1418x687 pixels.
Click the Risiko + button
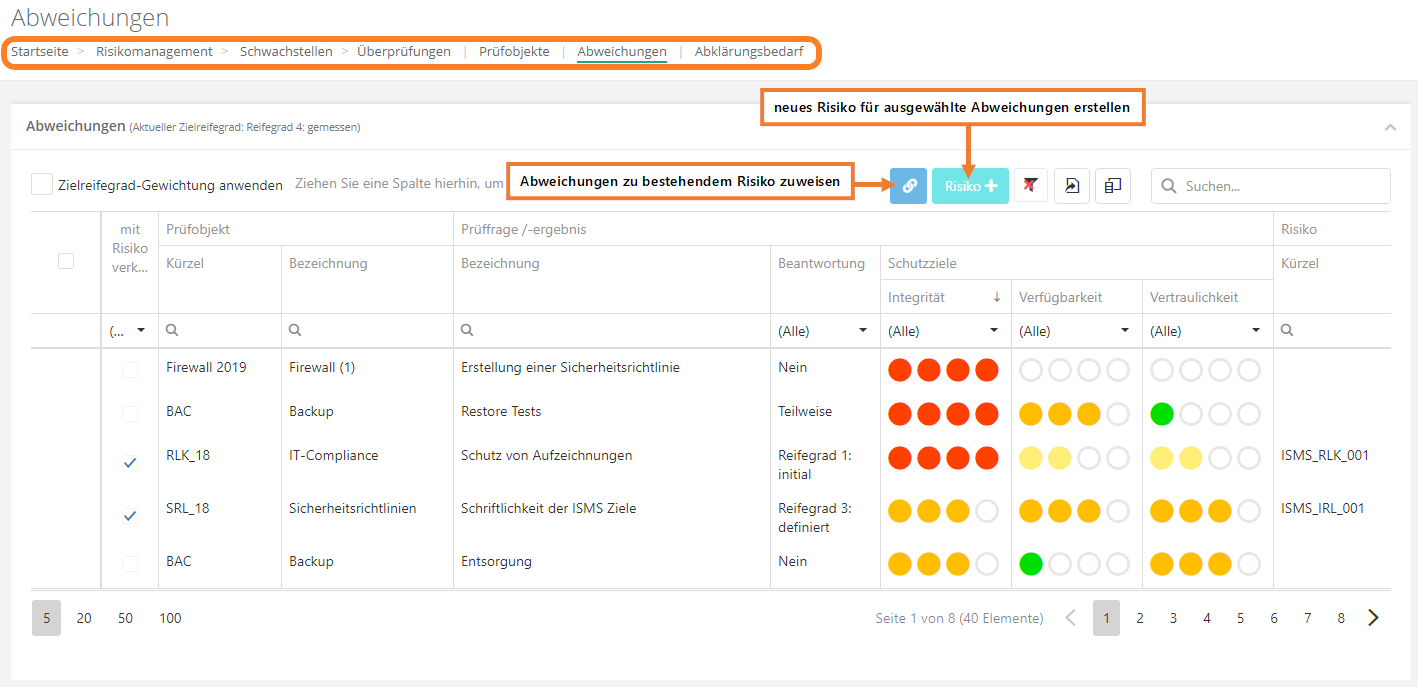970,186
